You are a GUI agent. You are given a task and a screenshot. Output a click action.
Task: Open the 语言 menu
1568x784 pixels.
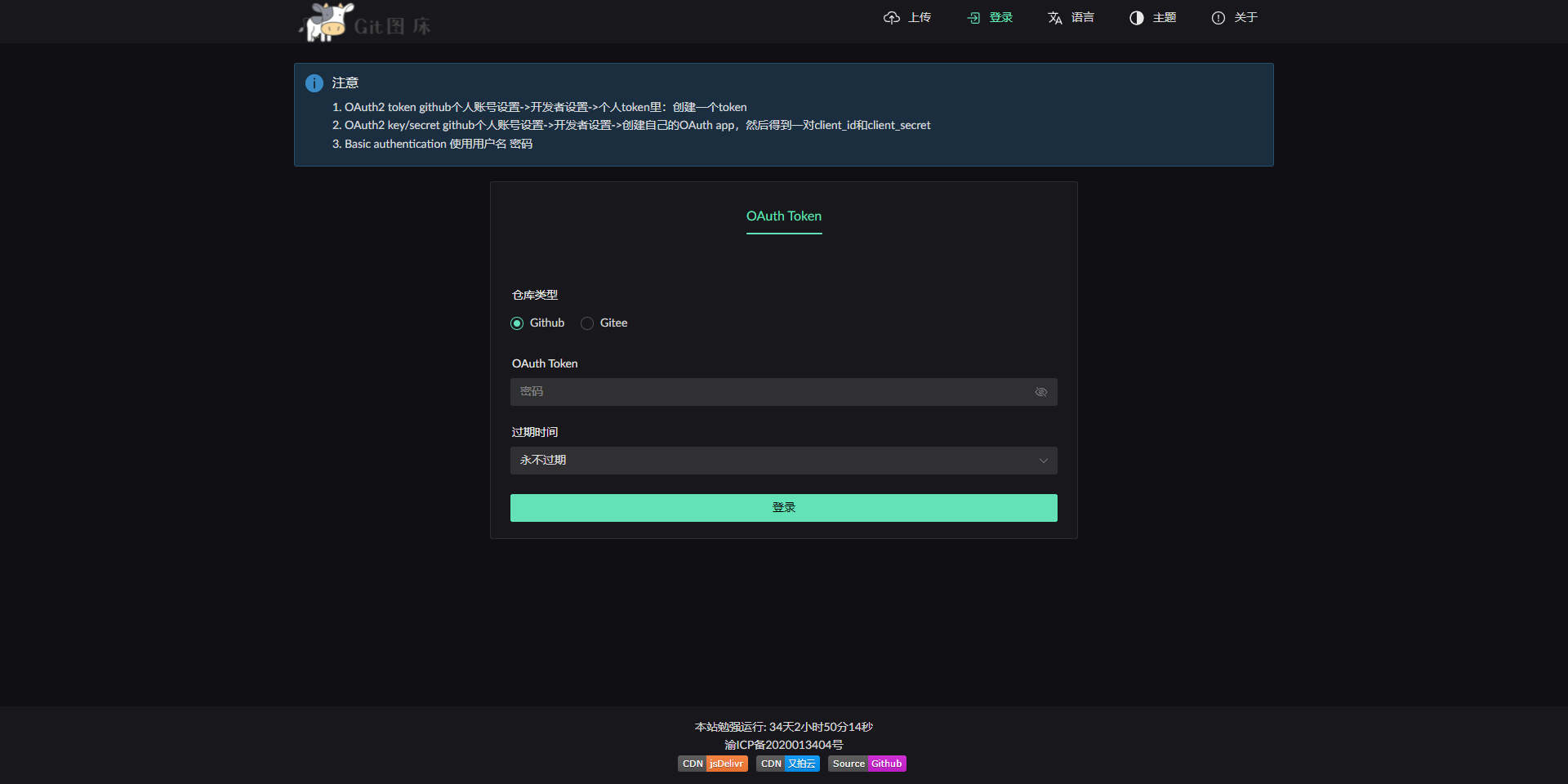coord(1071,18)
